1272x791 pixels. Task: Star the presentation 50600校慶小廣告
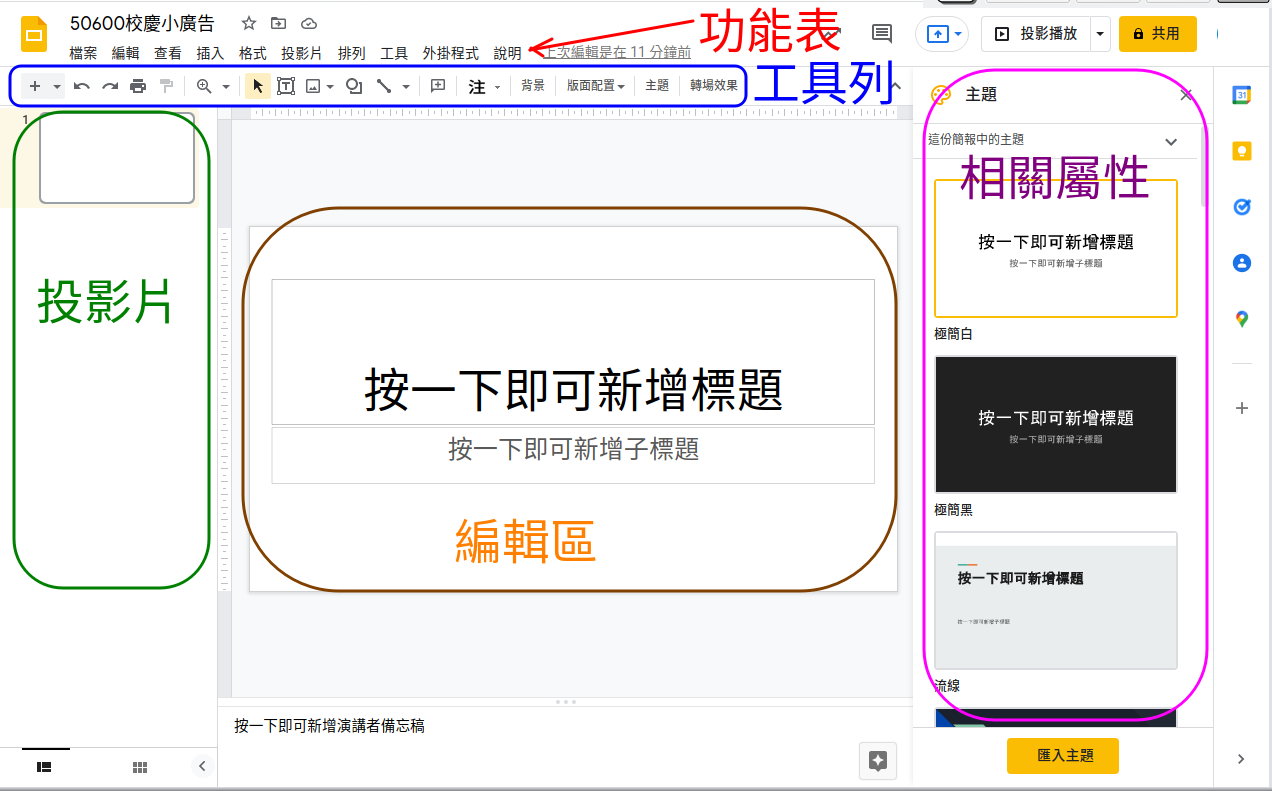[249, 23]
